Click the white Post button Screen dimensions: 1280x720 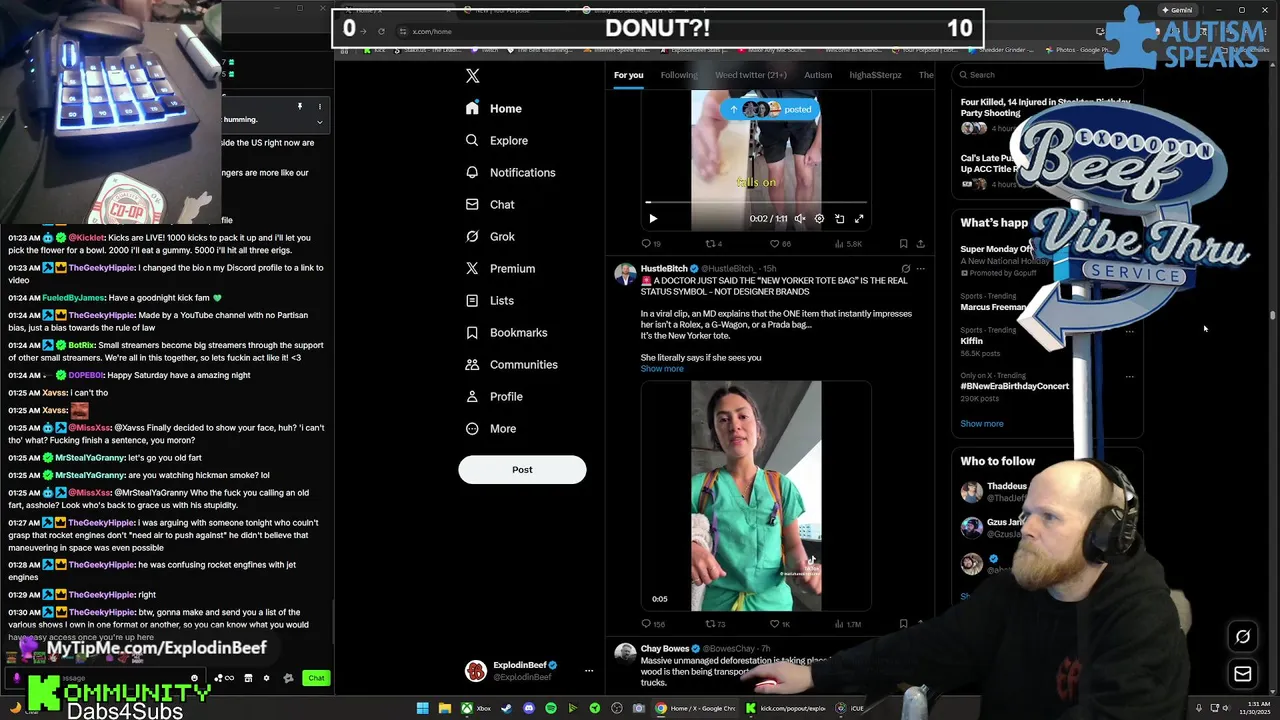(x=522, y=470)
